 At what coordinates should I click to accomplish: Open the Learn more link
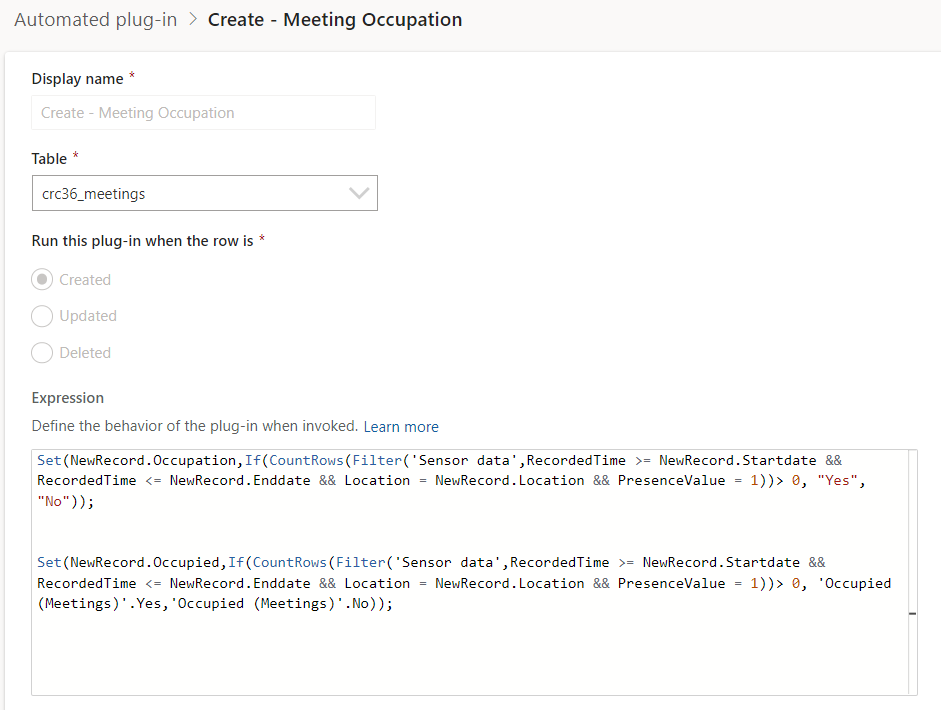tap(401, 427)
